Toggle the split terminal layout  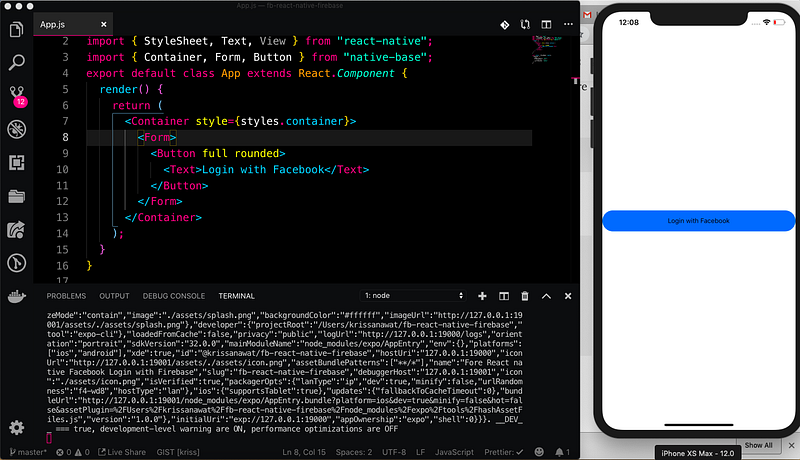[x=503, y=296]
